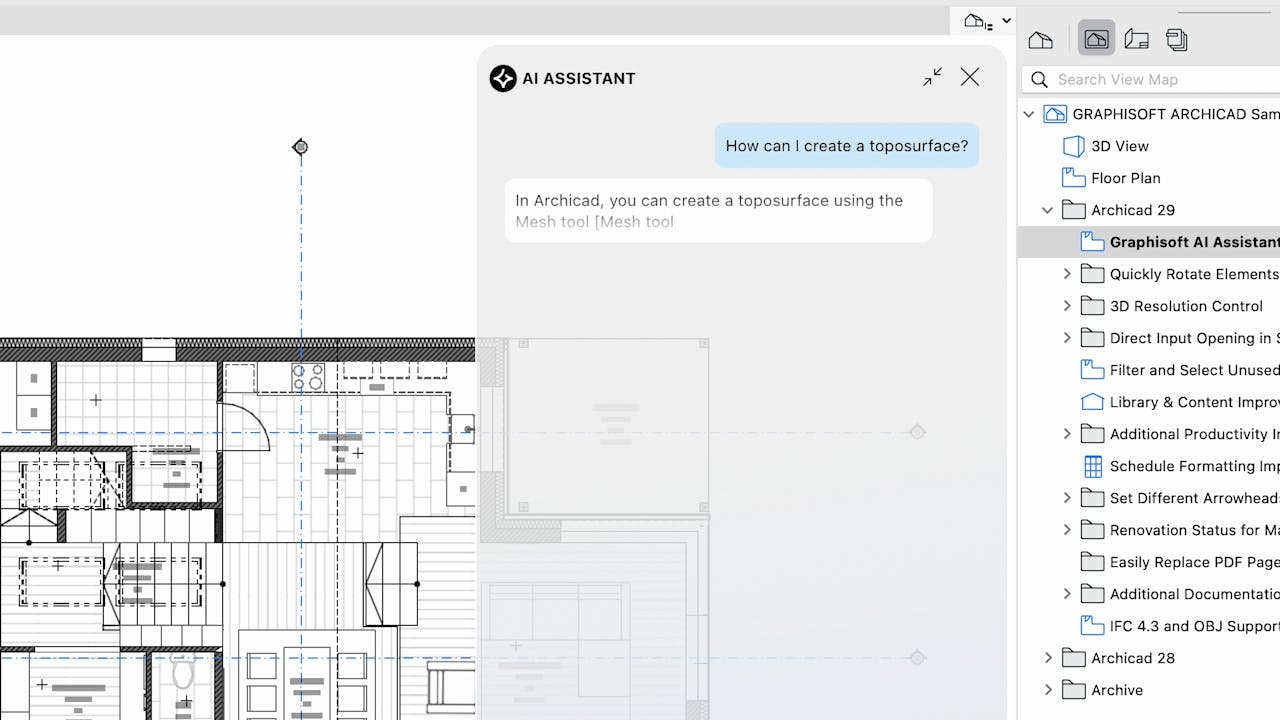1280x720 pixels.
Task: Click the 3D View cube icon
Action: (1073, 146)
